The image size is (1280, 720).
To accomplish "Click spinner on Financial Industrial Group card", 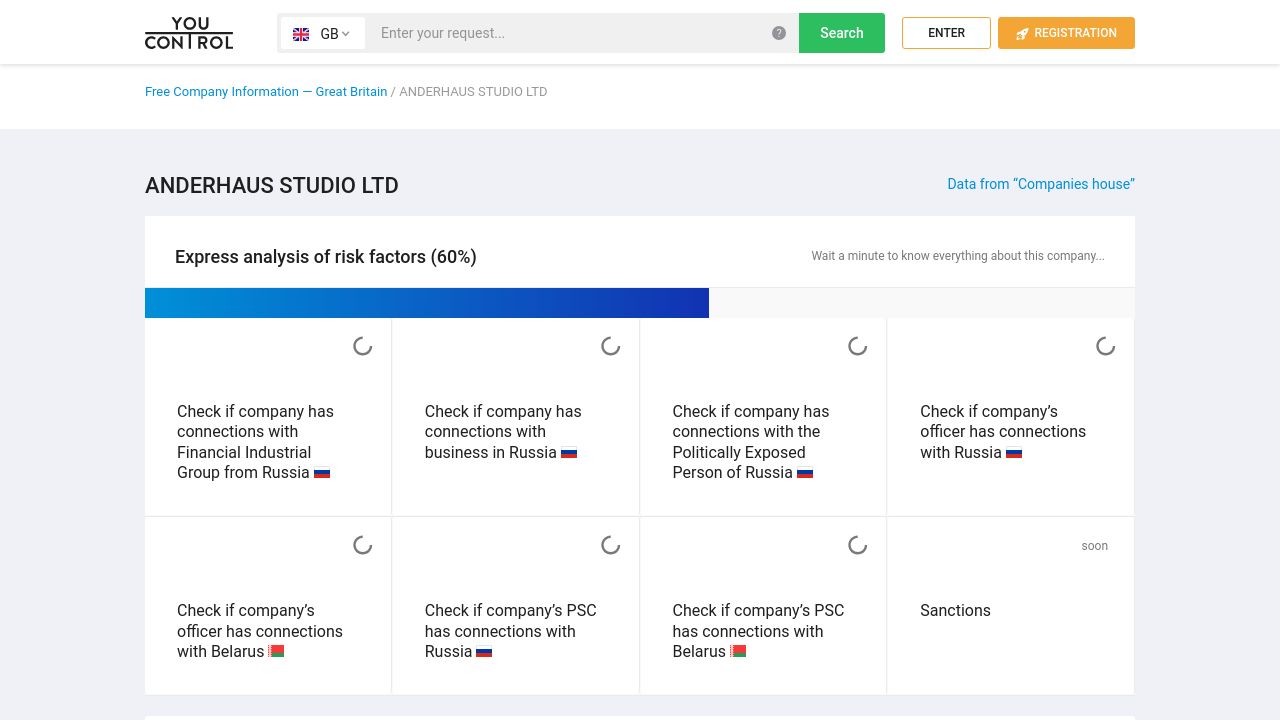I will pos(363,346).
